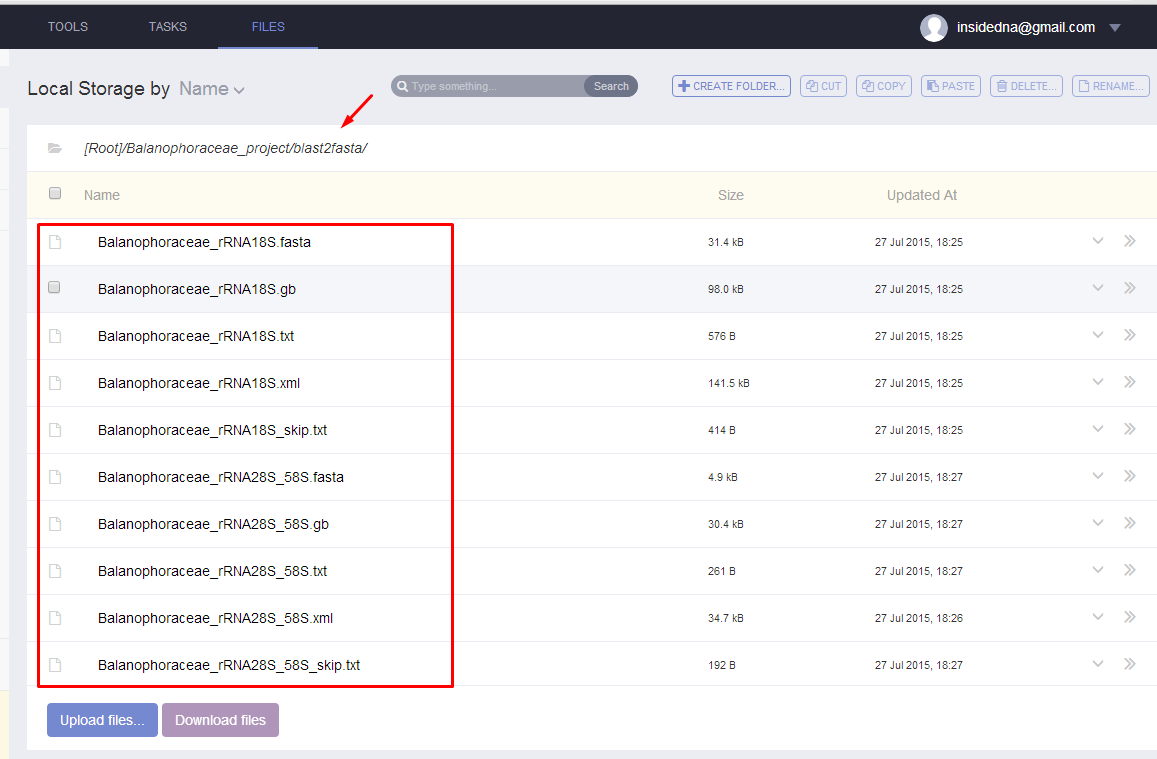Click the CUT toolbar button

(x=823, y=86)
